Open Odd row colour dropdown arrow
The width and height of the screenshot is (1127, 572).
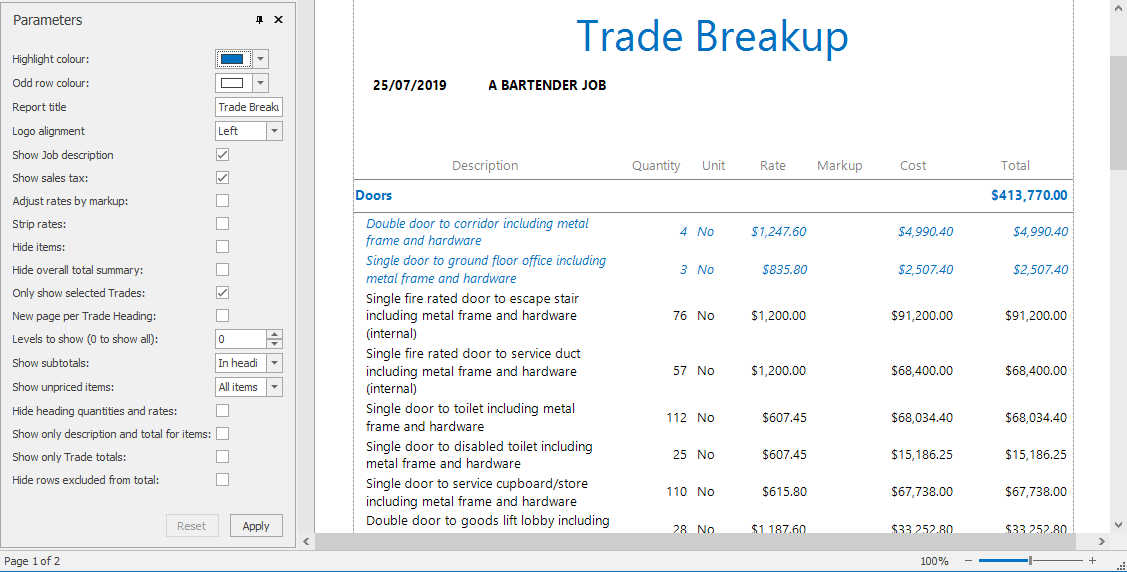(x=261, y=83)
